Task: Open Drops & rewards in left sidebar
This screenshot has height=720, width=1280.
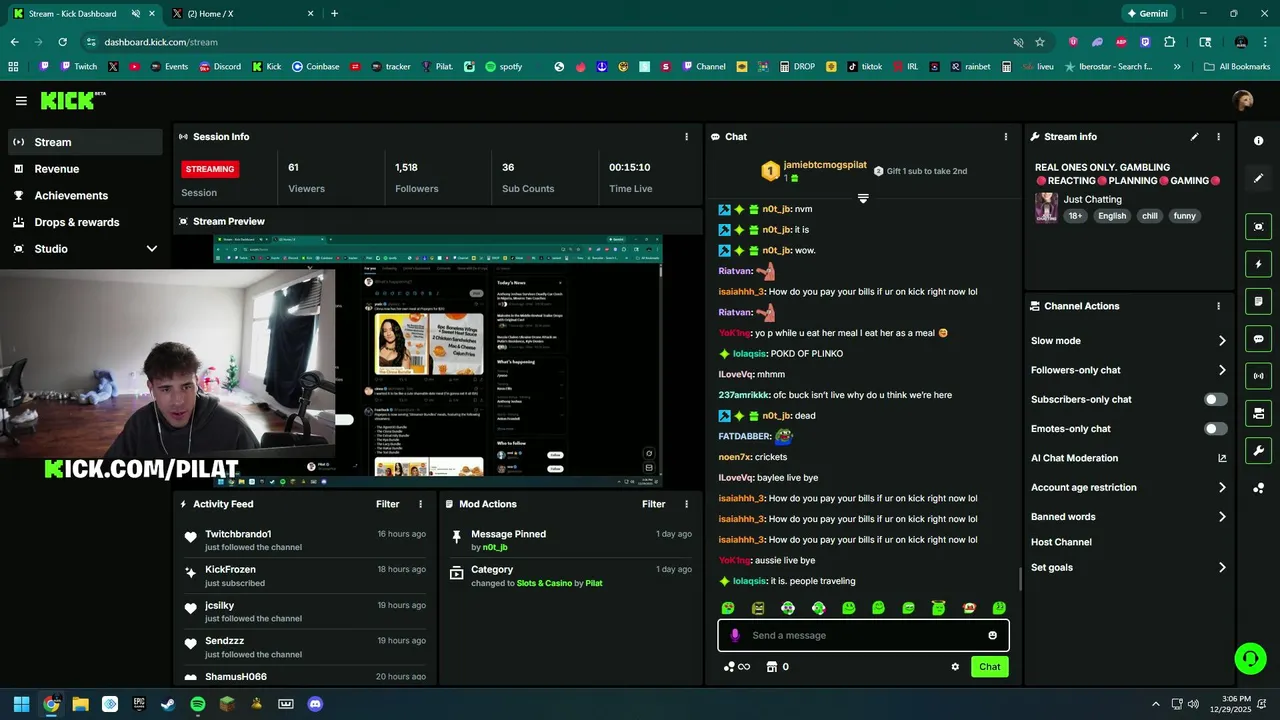Action: coord(85,222)
